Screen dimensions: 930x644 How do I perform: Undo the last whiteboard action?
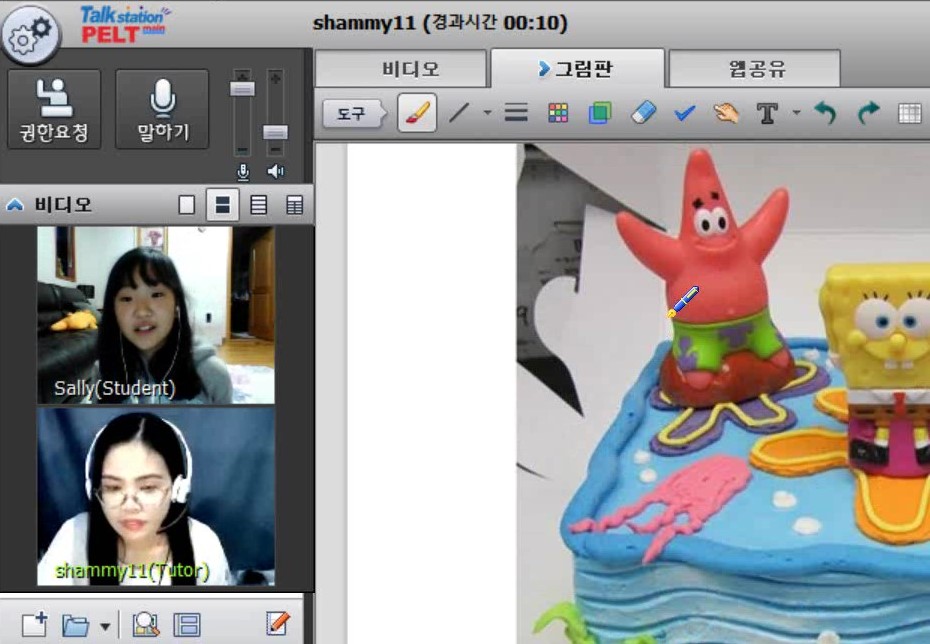click(825, 113)
